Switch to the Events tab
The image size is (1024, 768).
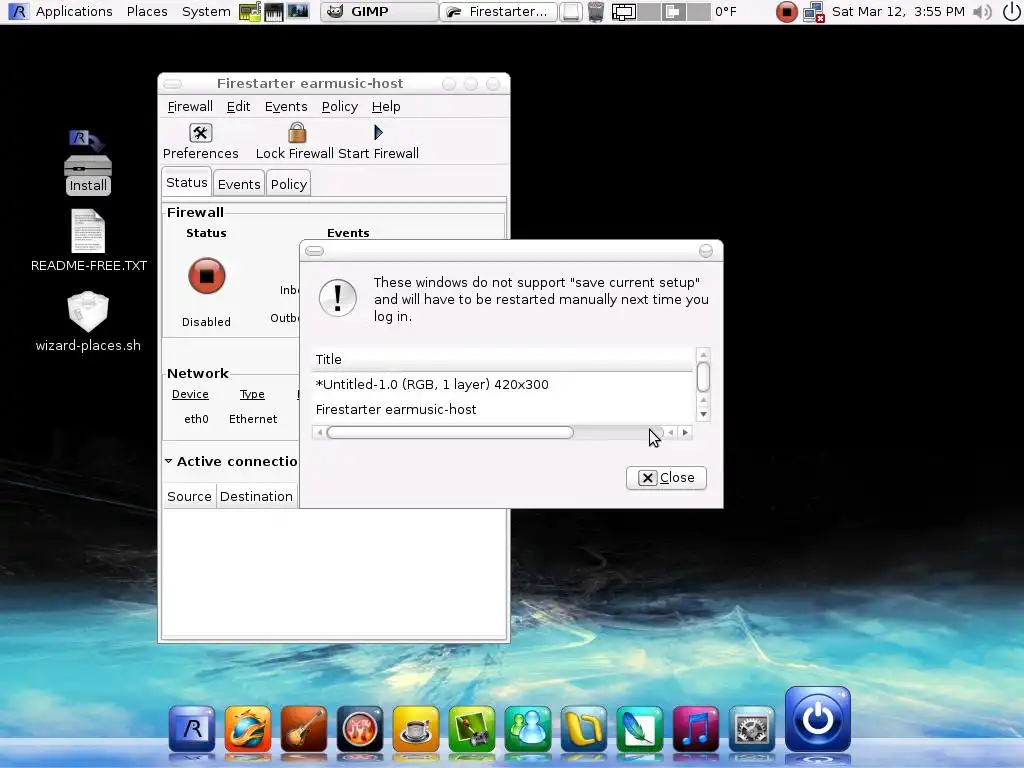[x=239, y=184]
